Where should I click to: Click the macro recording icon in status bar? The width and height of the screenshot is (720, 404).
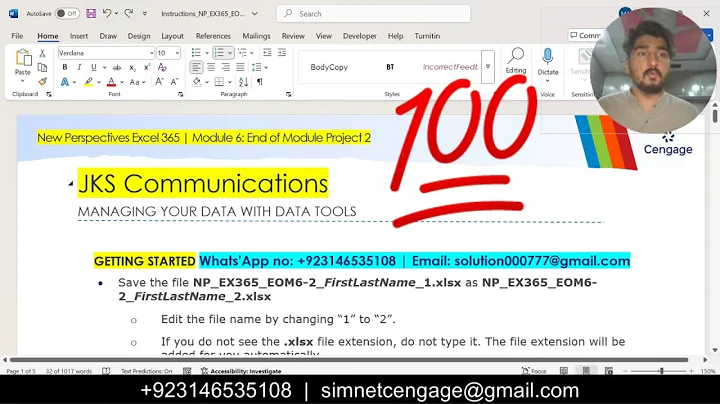click(187, 371)
